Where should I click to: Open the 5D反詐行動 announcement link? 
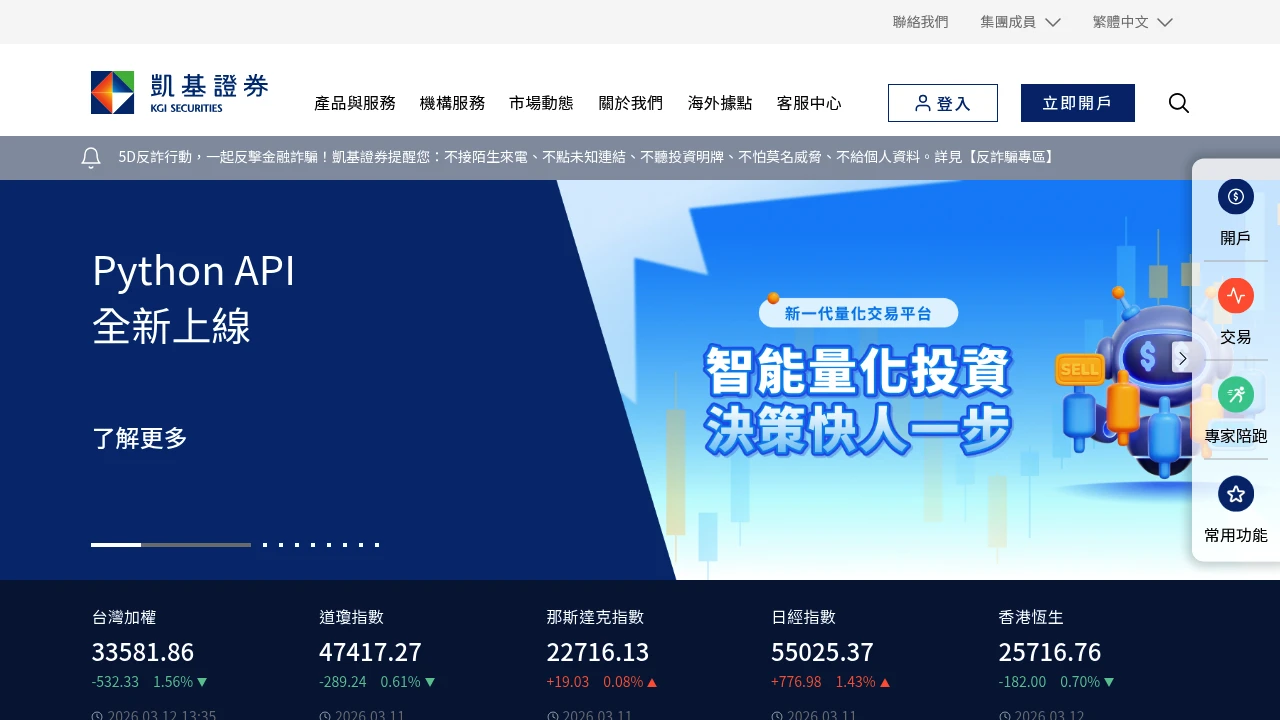point(587,157)
